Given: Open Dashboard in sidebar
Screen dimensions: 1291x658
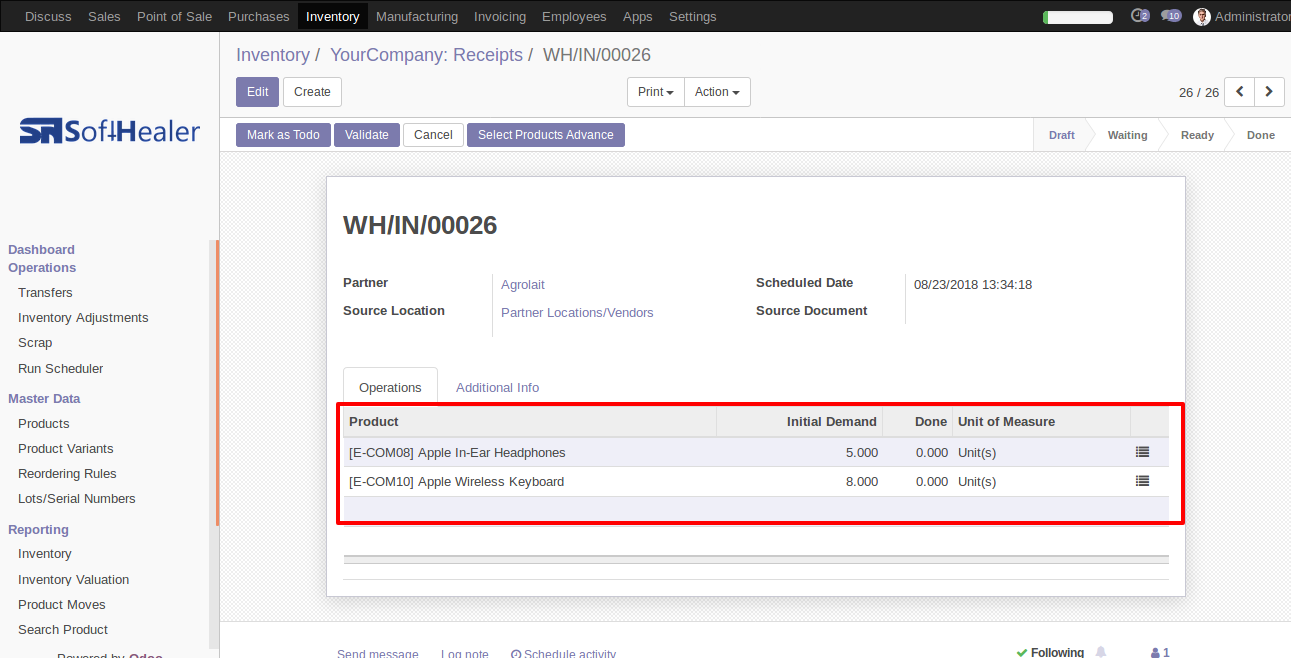Looking at the screenshot, I should coord(41,250).
